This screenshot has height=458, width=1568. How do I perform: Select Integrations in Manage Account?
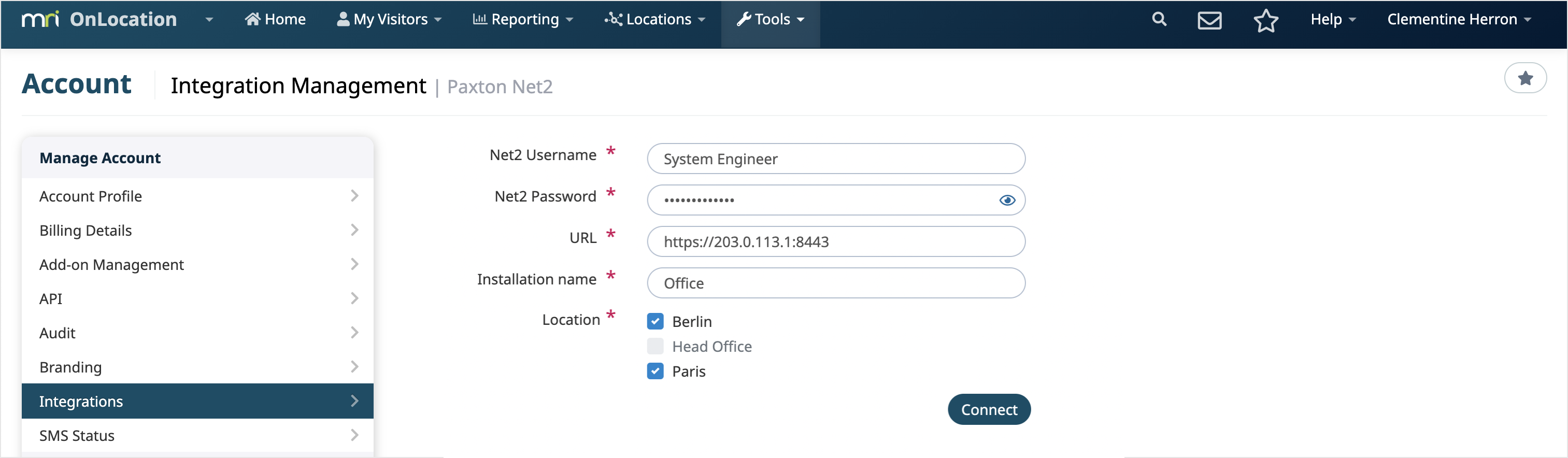pos(197,401)
